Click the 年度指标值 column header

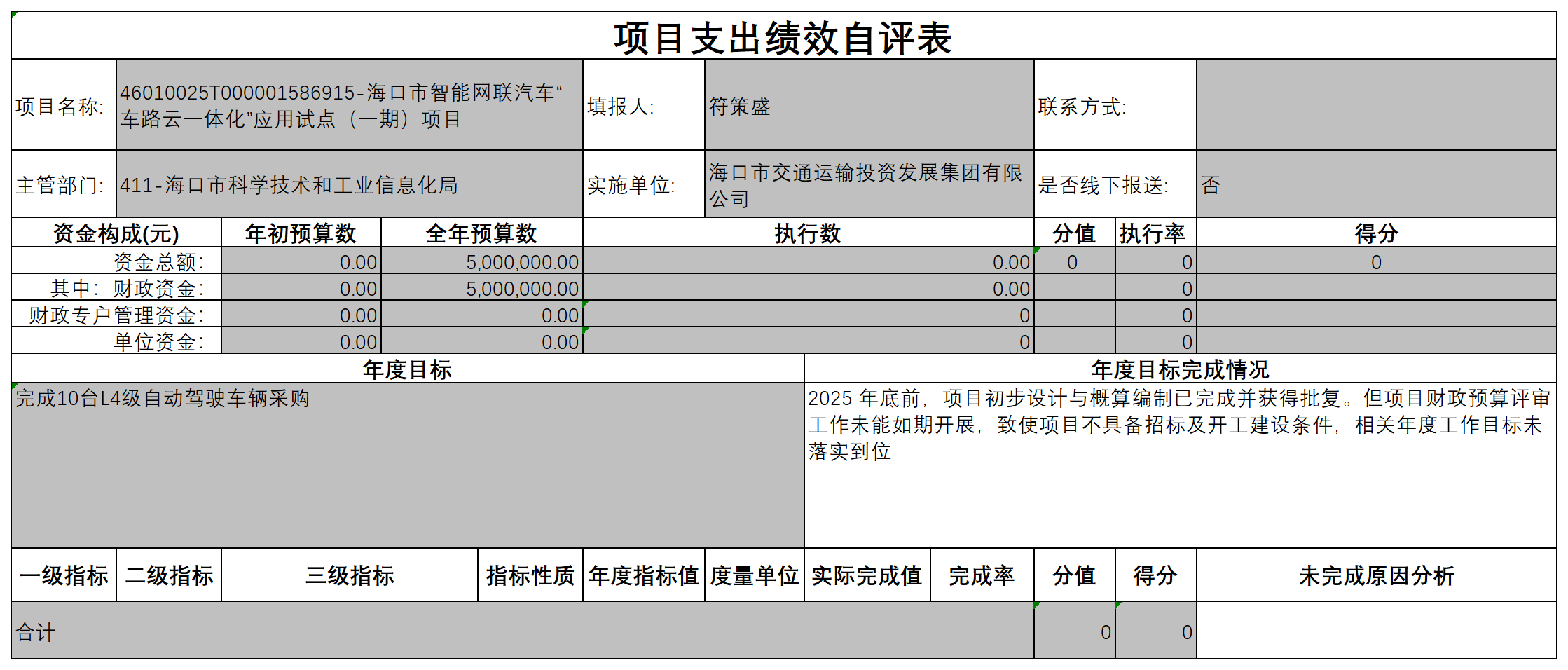coord(644,575)
